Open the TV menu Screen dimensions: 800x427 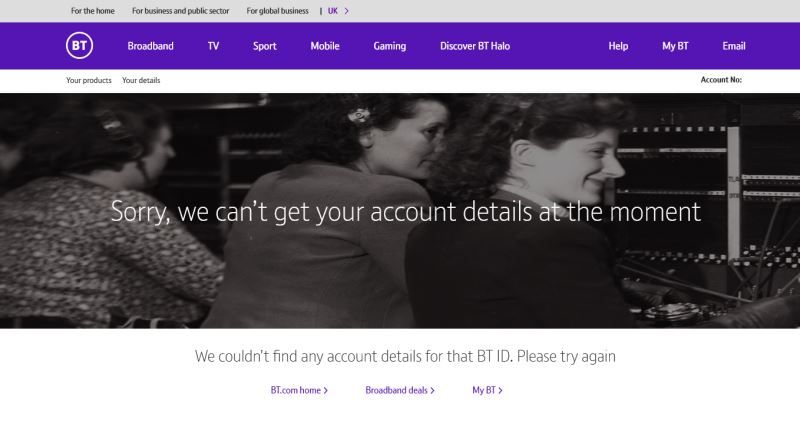click(x=213, y=46)
